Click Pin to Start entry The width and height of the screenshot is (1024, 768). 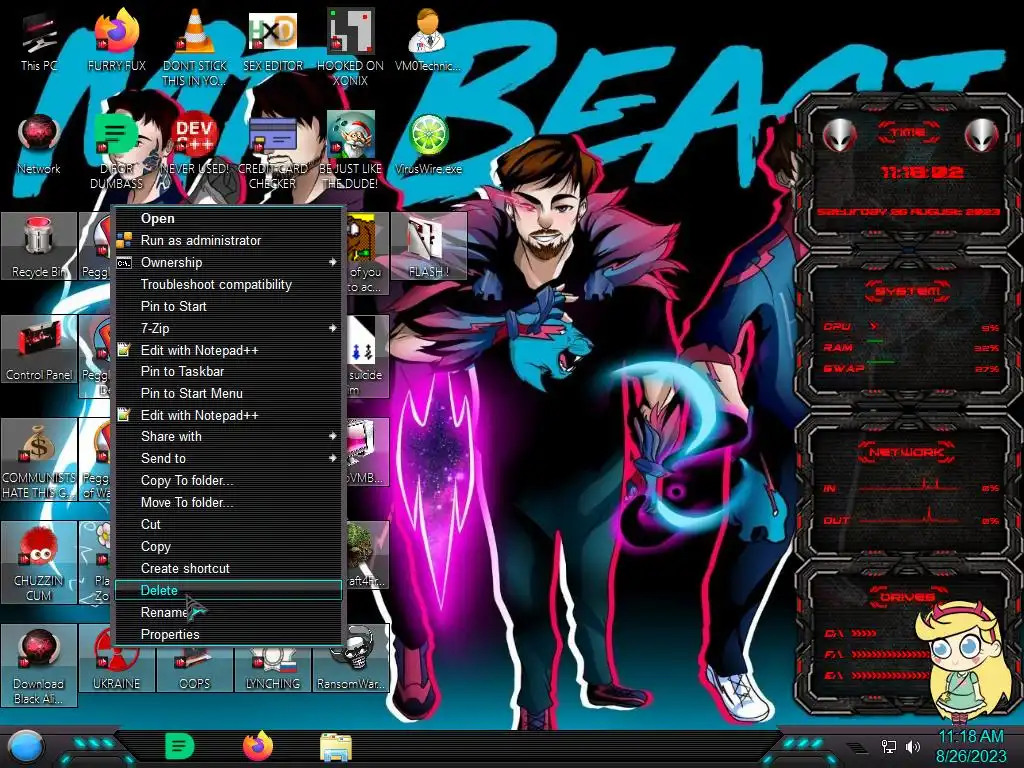pyautogui.click(x=229, y=306)
